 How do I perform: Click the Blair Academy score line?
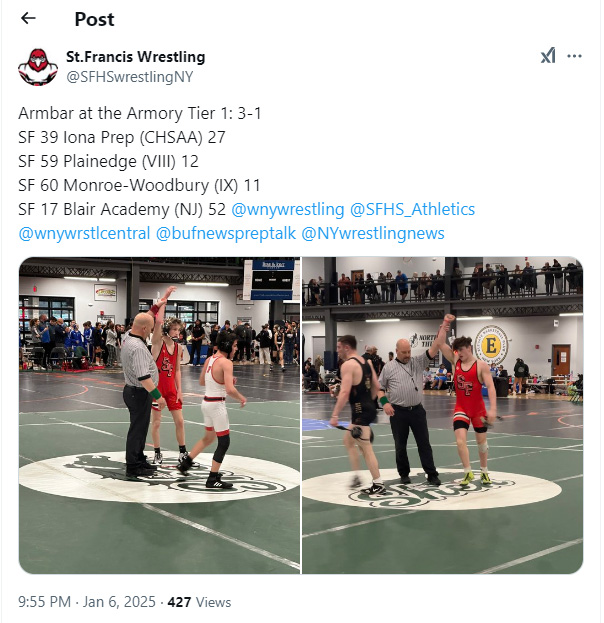click(122, 209)
